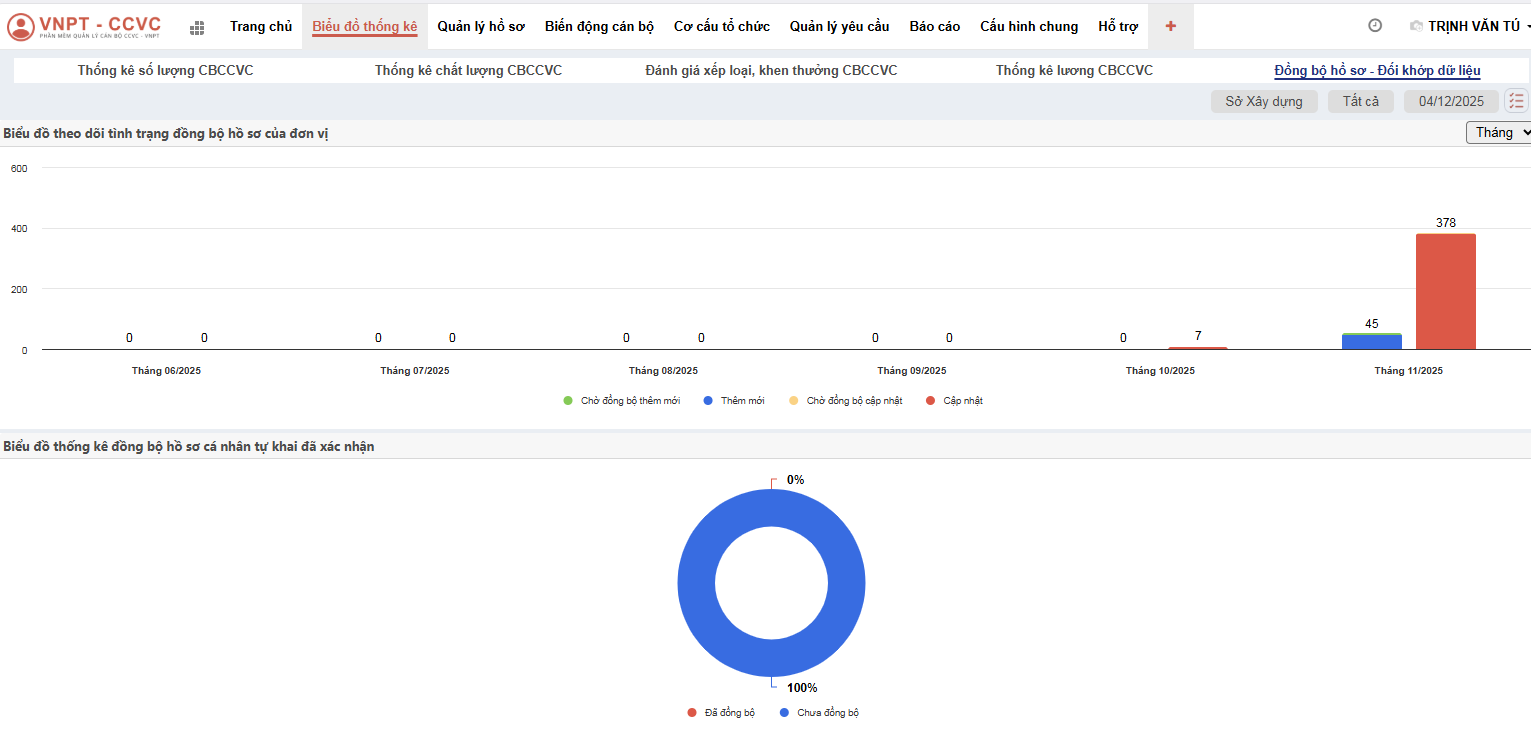Open the 'Tháng' period dropdown

pyautogui.click(x=1498, y=133)
